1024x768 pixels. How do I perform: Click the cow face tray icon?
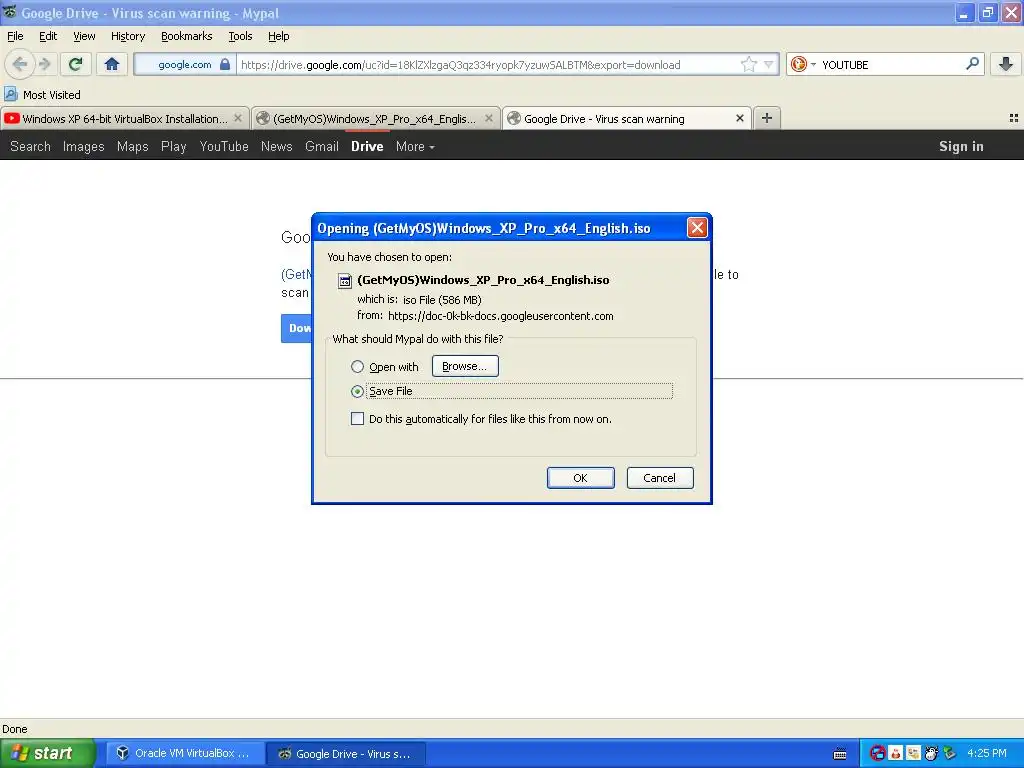tap(931, 753)
